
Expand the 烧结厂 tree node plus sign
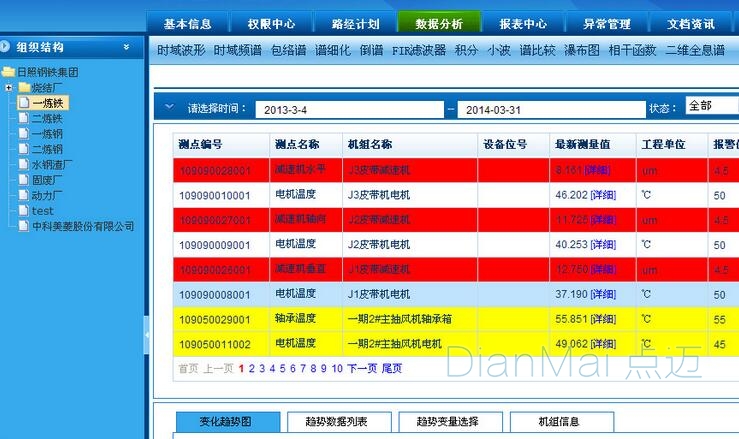(8, 88)
